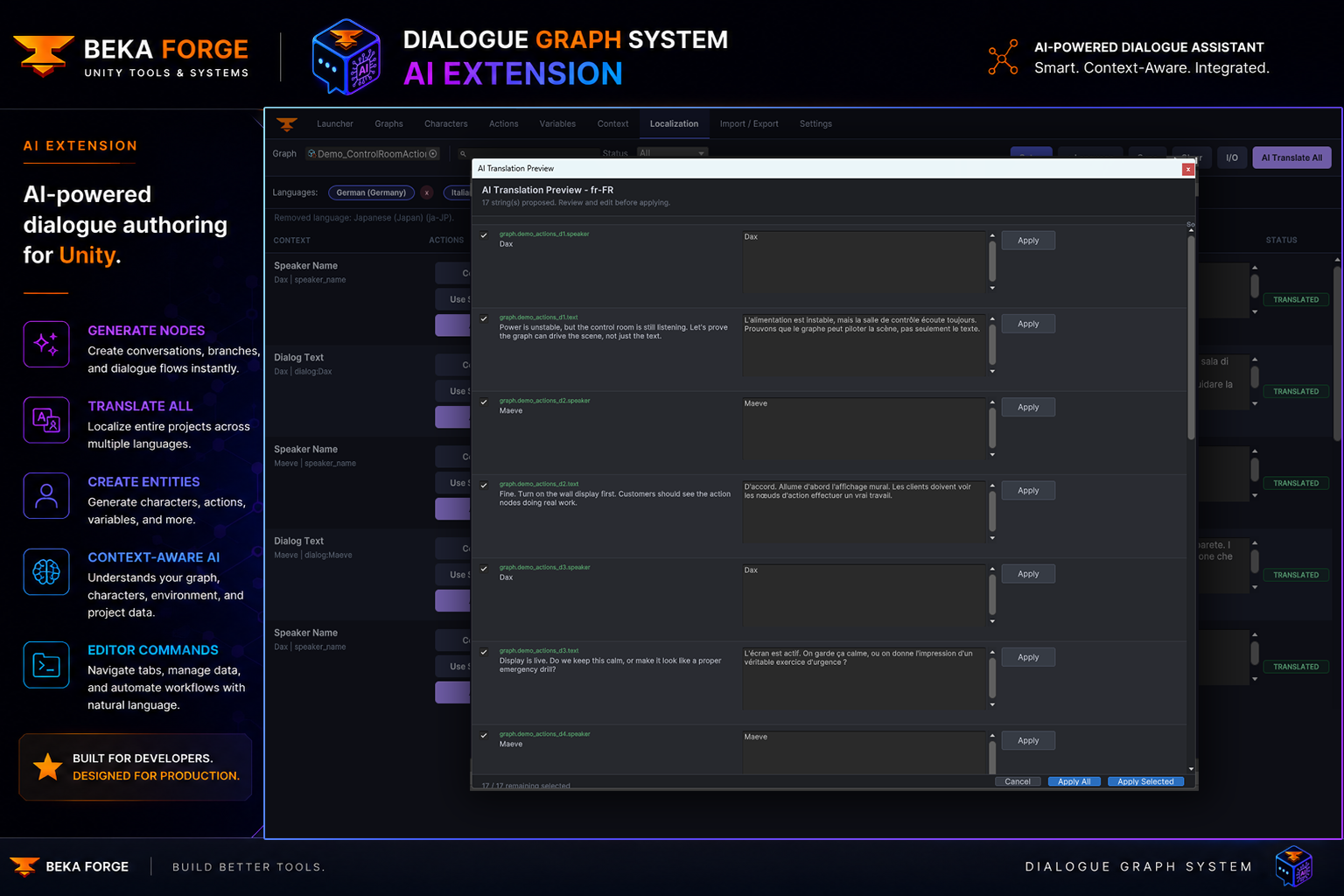Uncheck the graph.demo_actions_d1.text string

coord(484,318)
